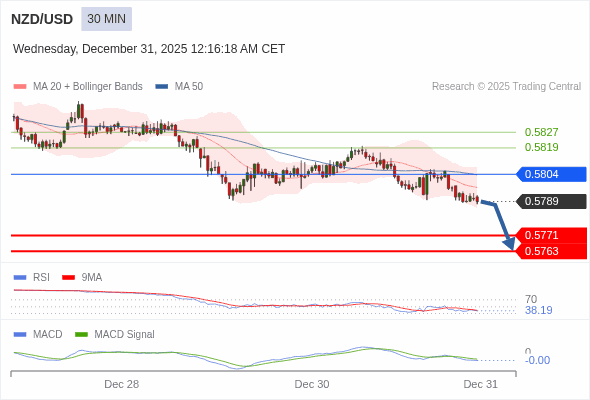Click the 9MA legend swatch

click(x=68, y=278)
